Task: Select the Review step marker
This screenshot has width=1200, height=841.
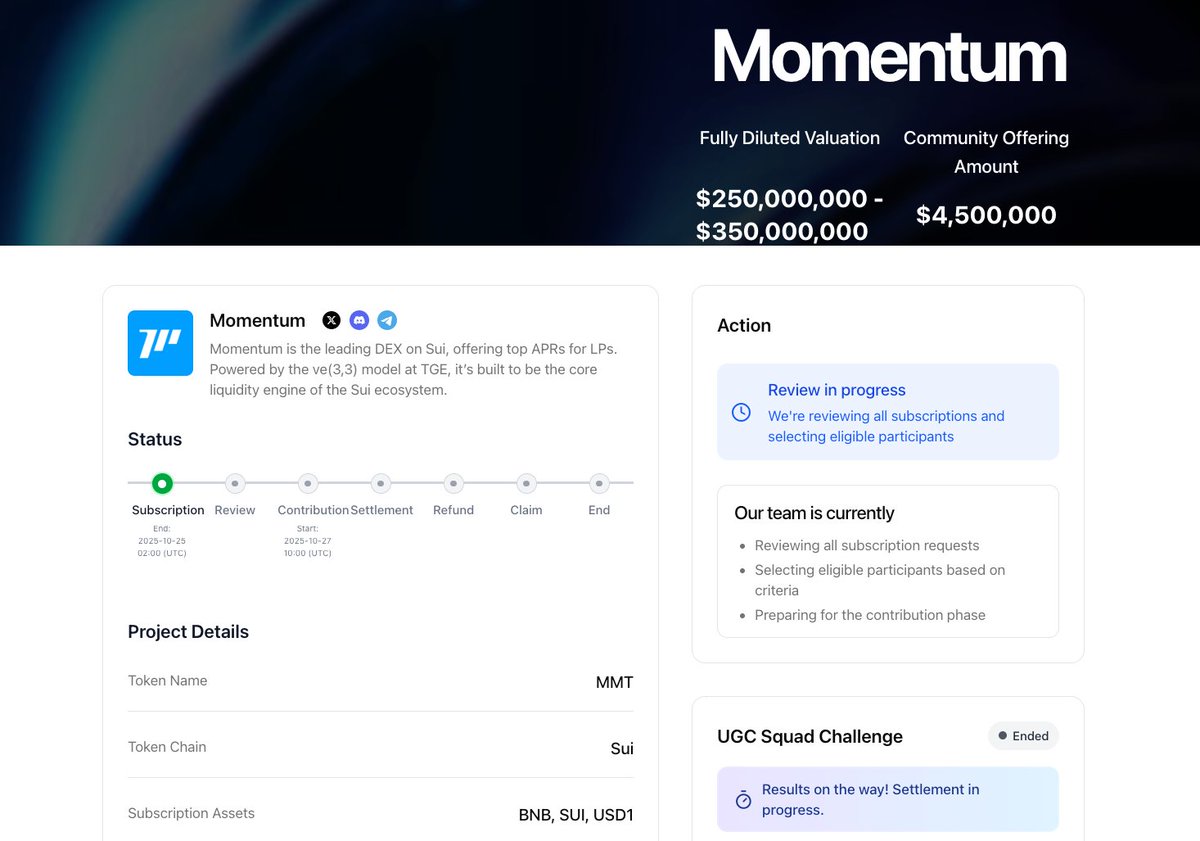Action: (x=235, y=484)
